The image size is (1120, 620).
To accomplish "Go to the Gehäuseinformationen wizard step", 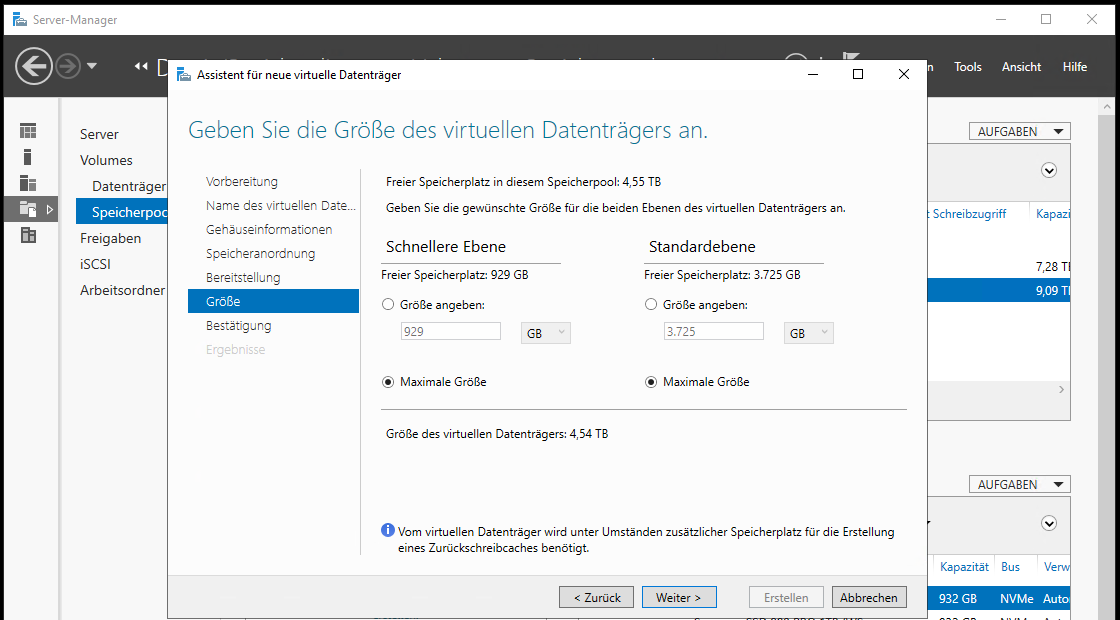I will point(269,229).
